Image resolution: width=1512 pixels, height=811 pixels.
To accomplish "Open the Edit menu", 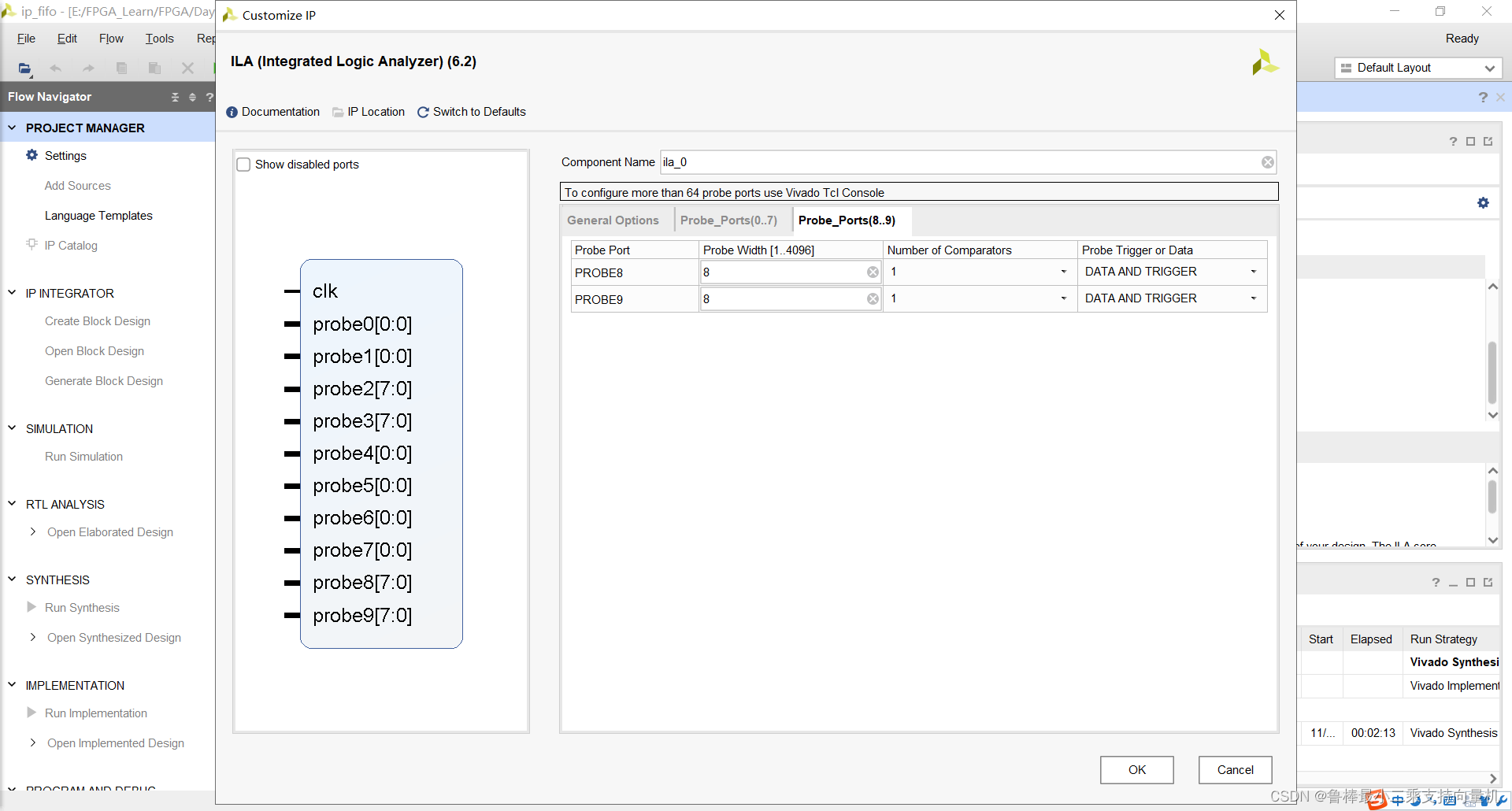I will click(67, 39).
